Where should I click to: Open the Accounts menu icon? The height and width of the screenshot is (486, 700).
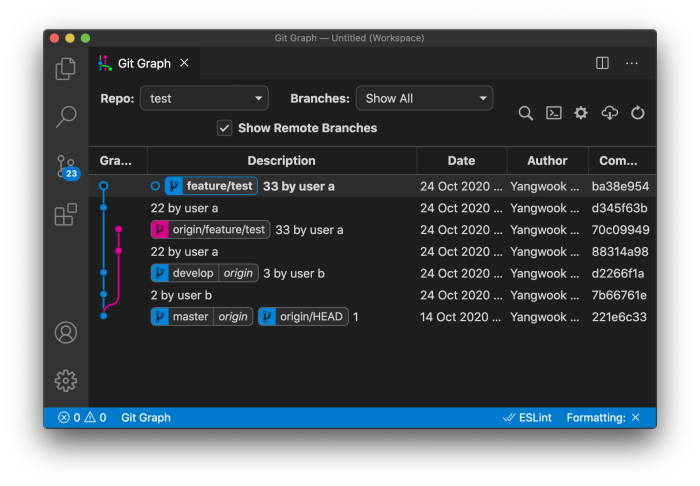pyautogui.click(x=66, y=332)
